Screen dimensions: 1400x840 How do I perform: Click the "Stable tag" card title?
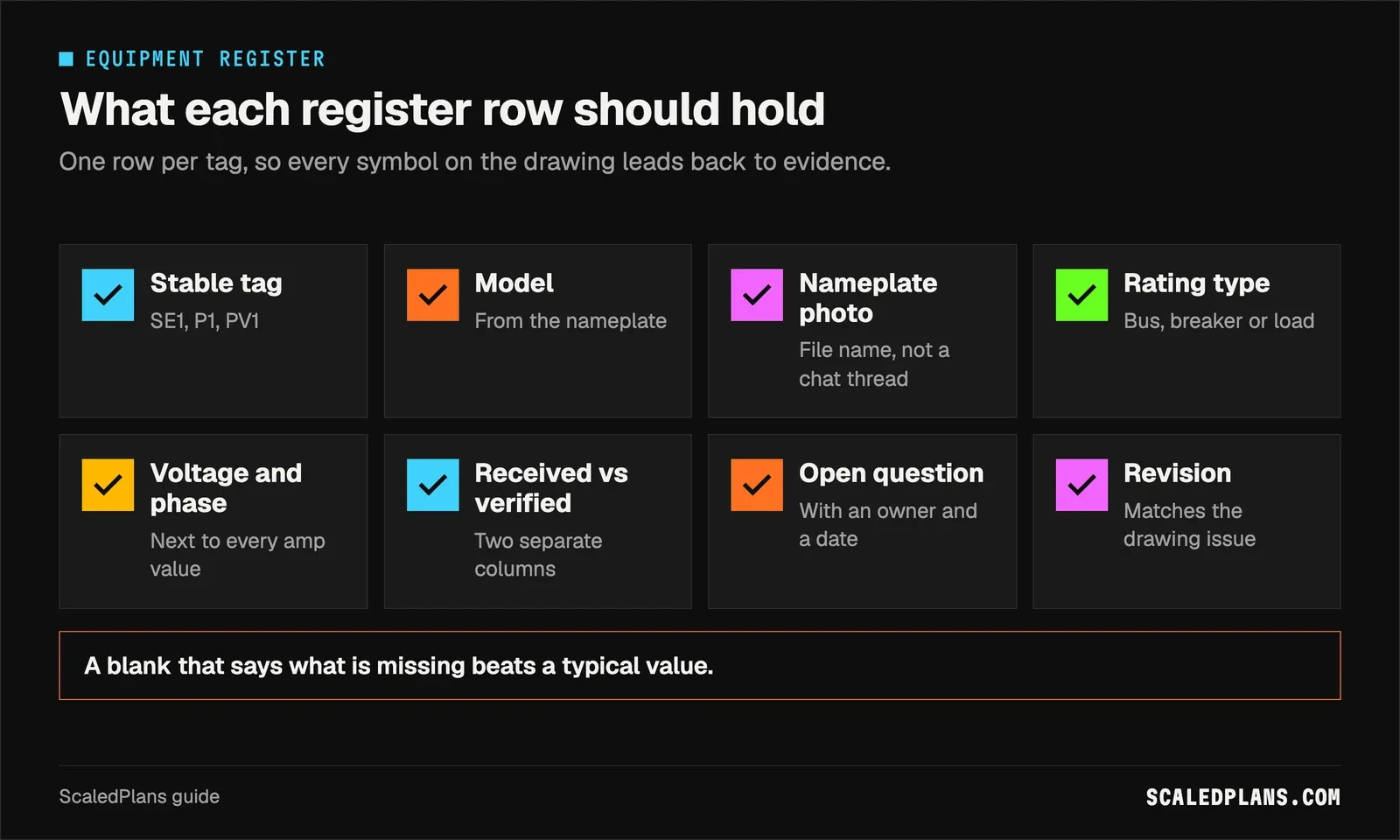click(x=216, y=283)
